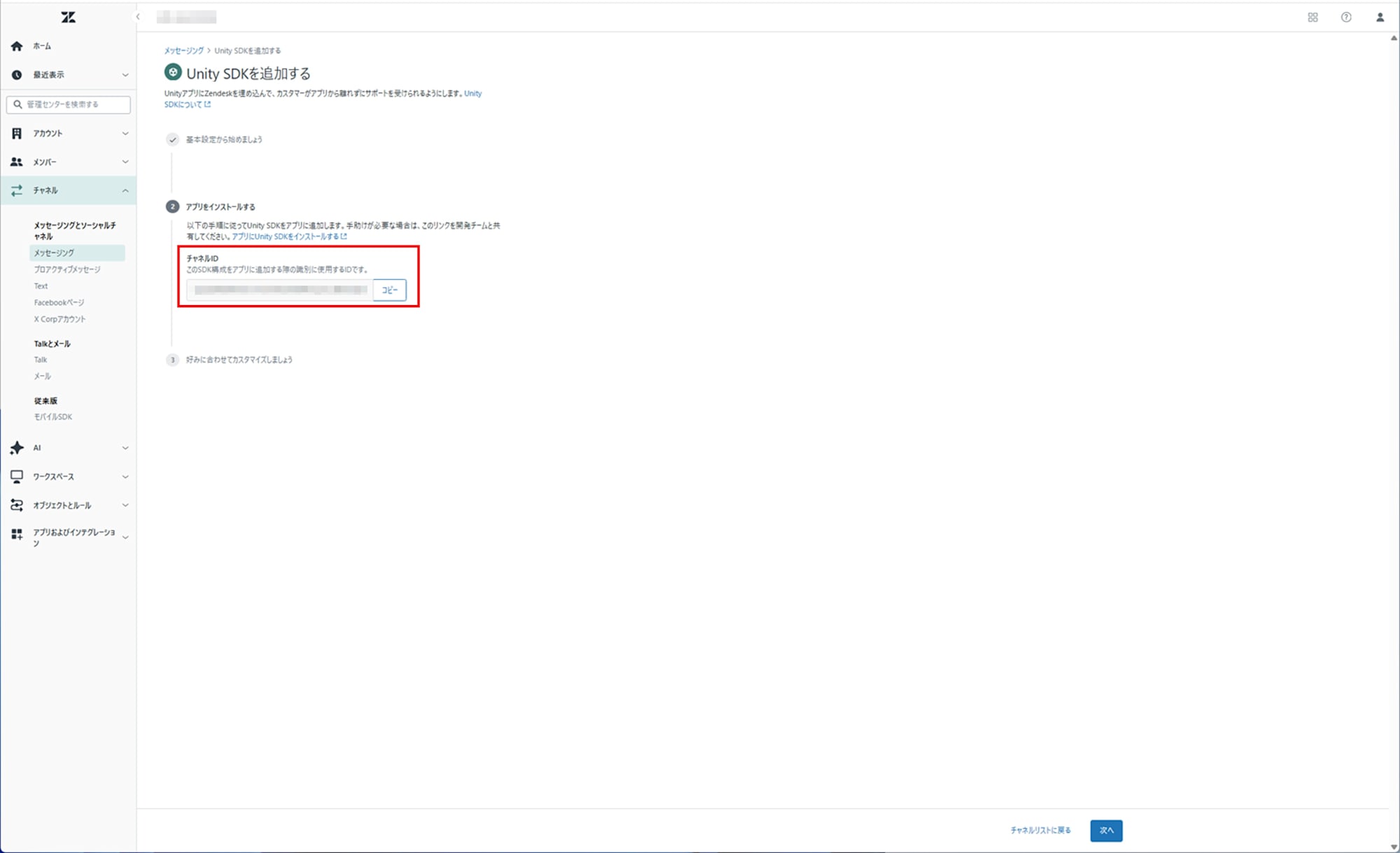The height and width of the screenshot is (853, 1400).
Task: Expand the メンバー chevron
Action: click(x=125, y=162)
